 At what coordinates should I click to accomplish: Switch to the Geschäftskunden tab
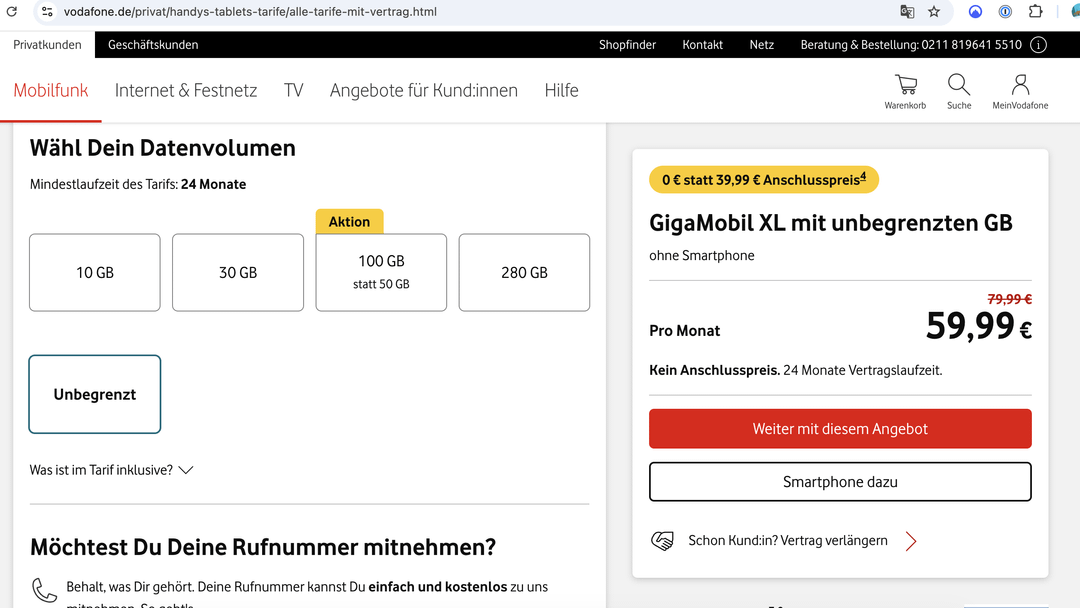coord(153,45)
